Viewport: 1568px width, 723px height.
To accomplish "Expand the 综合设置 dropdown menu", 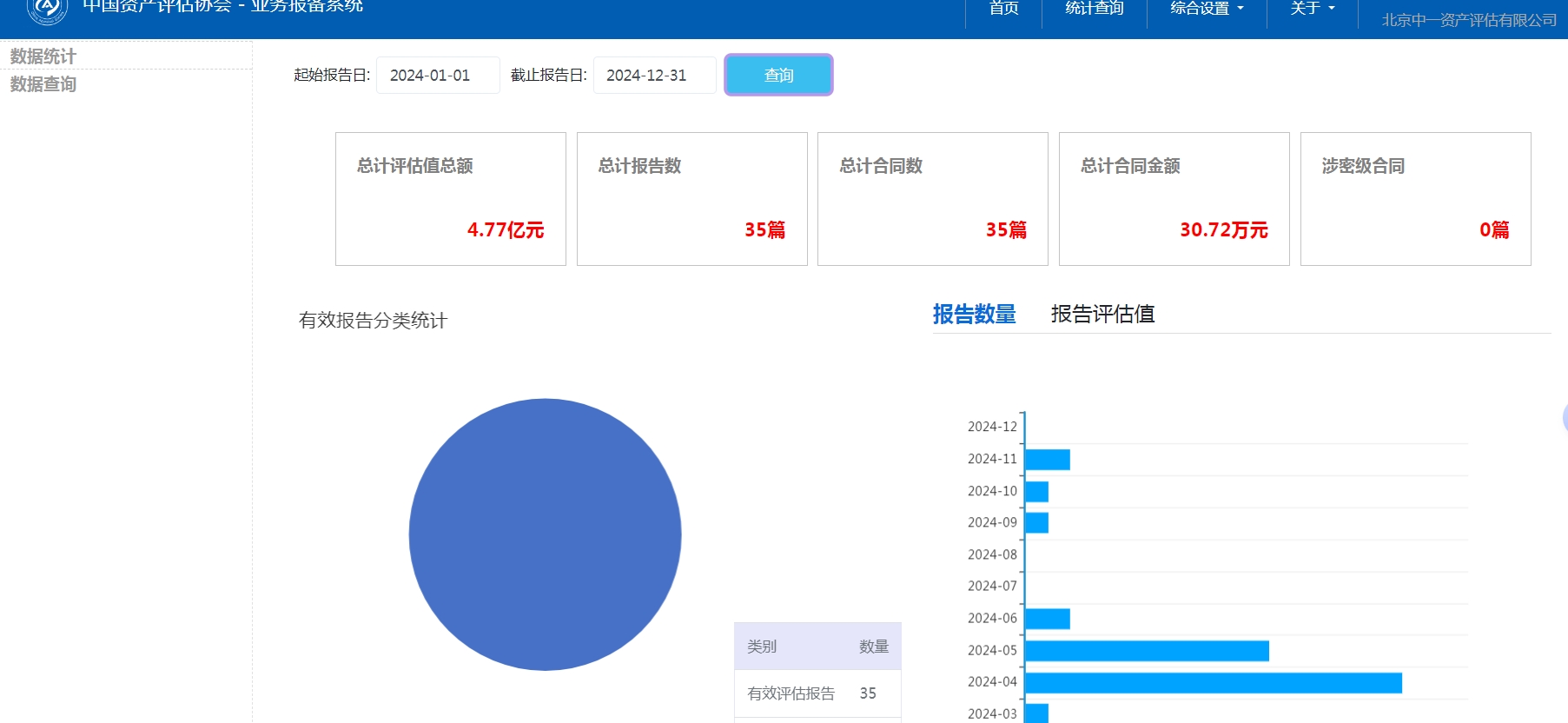I will click(x=1207, y=9).
